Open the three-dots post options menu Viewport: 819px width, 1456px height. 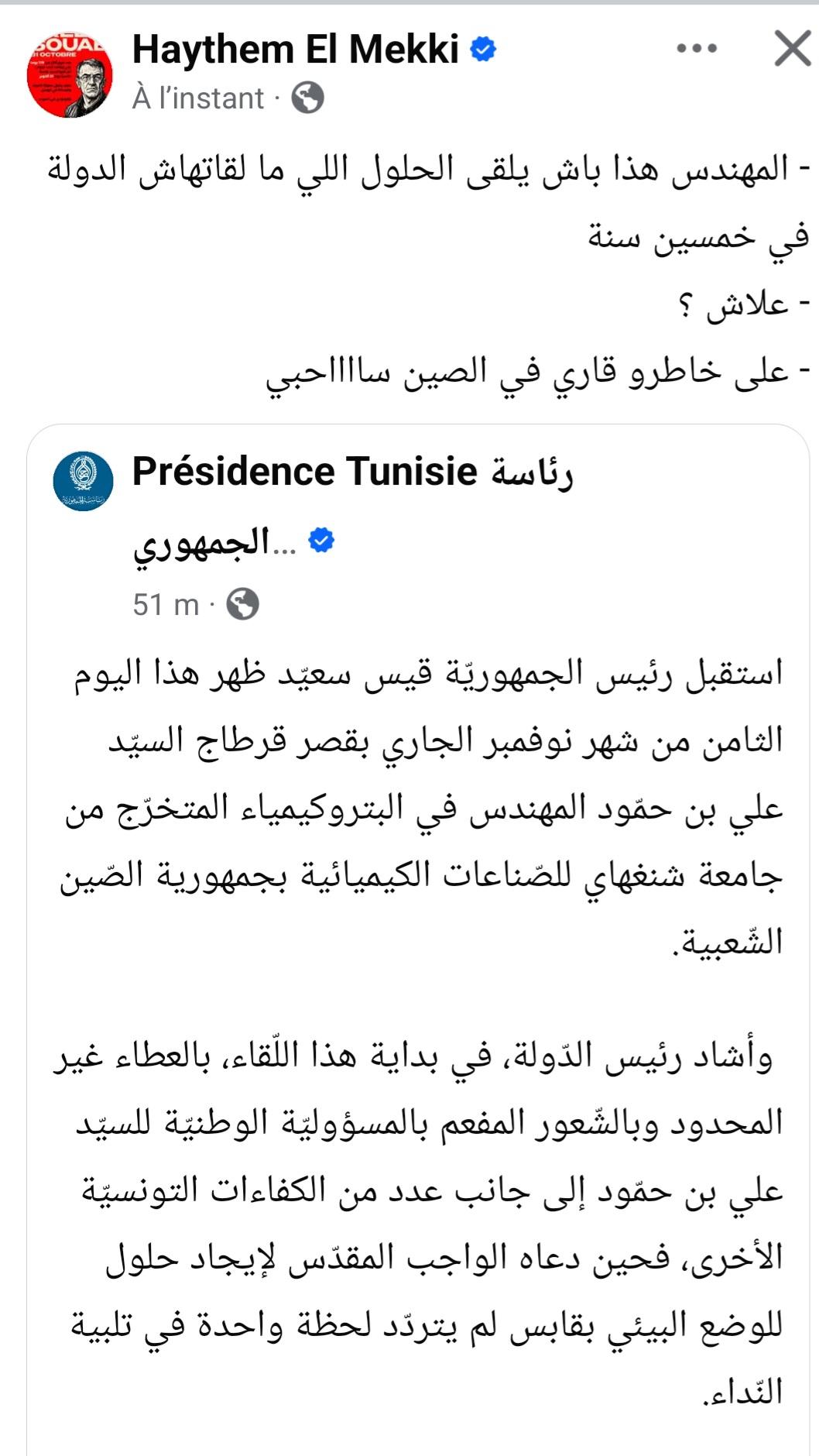[x=696, y=49]
